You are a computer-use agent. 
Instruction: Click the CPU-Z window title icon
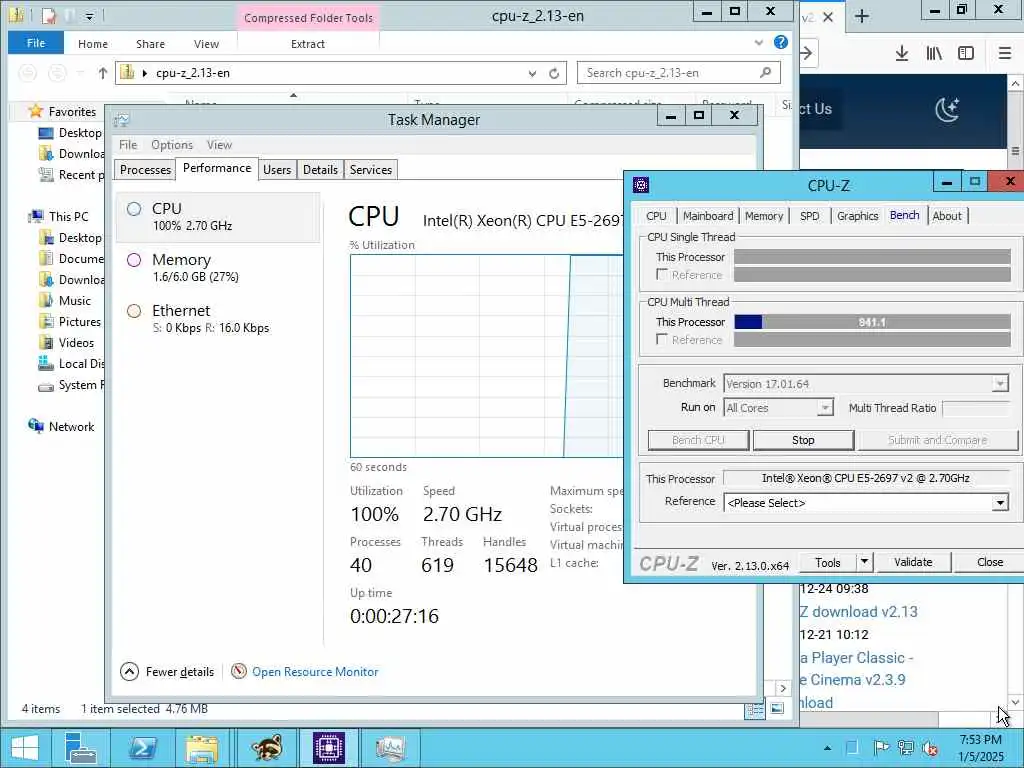click(641, 185)
